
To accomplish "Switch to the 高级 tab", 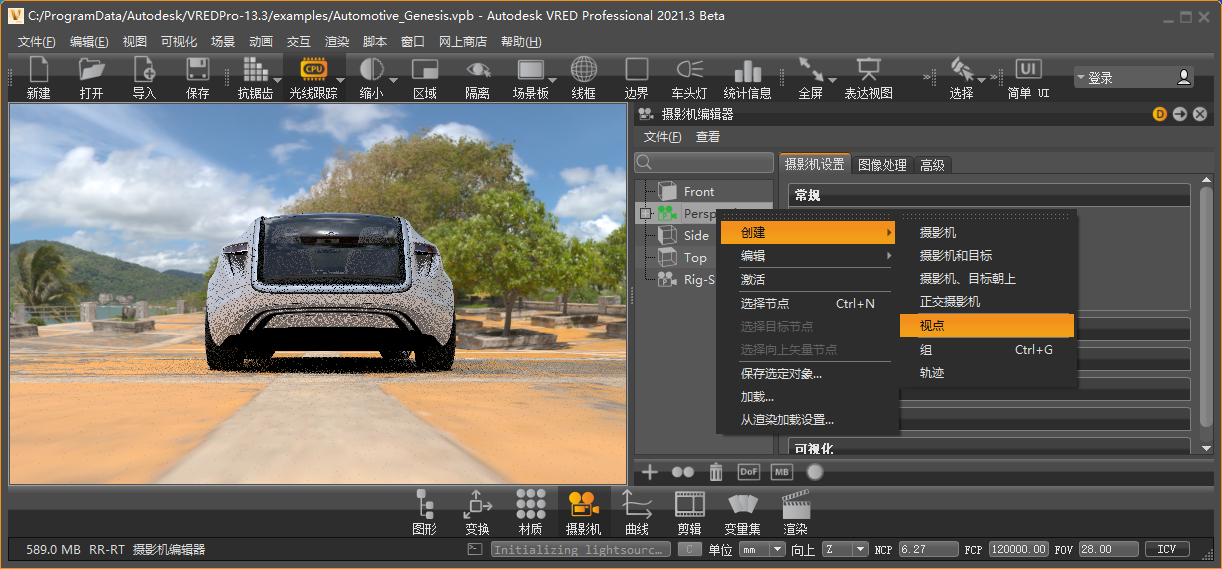I will 932,165.
